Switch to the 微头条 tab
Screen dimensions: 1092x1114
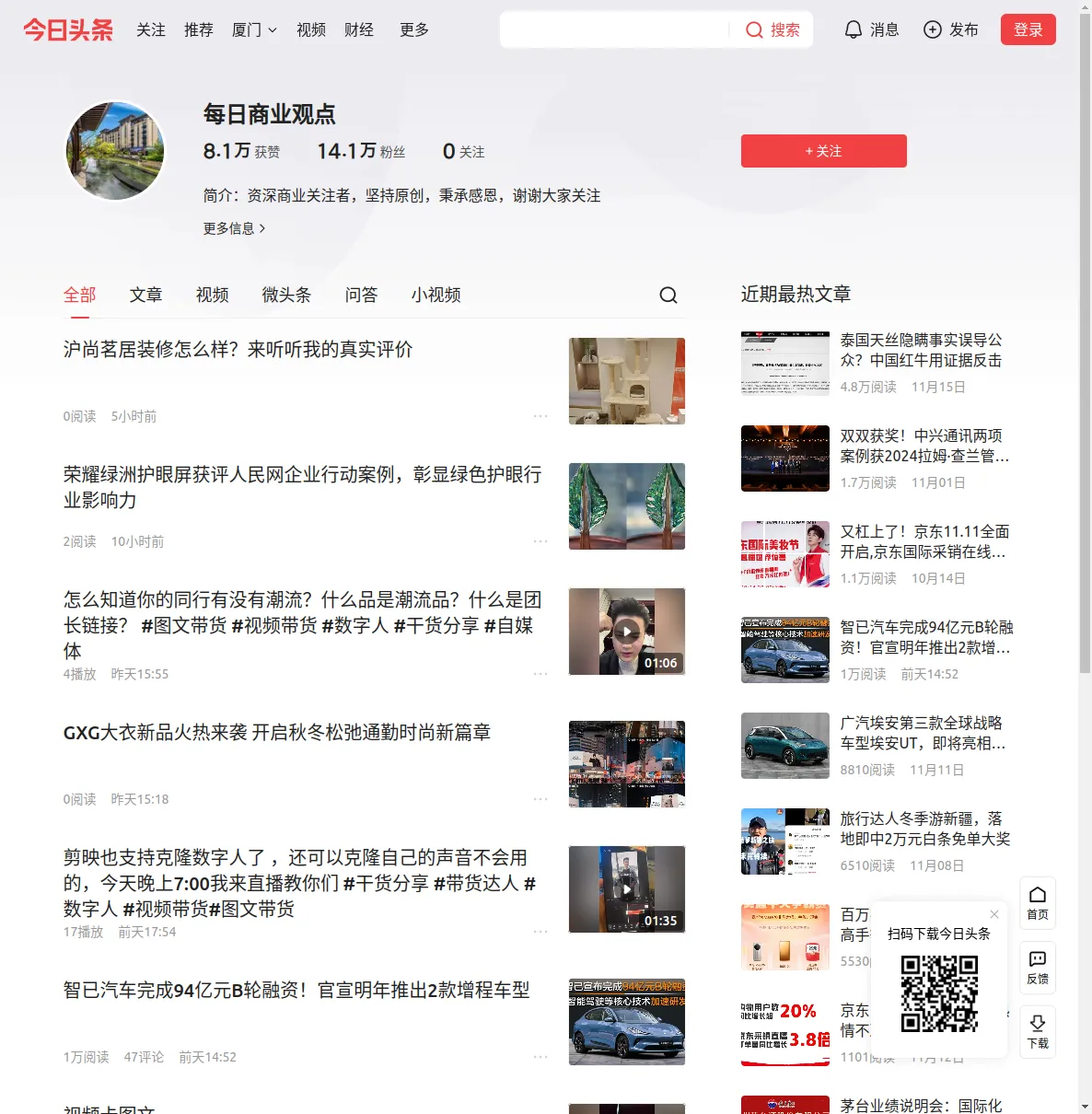pyautogui.click(x=286, y=295)
